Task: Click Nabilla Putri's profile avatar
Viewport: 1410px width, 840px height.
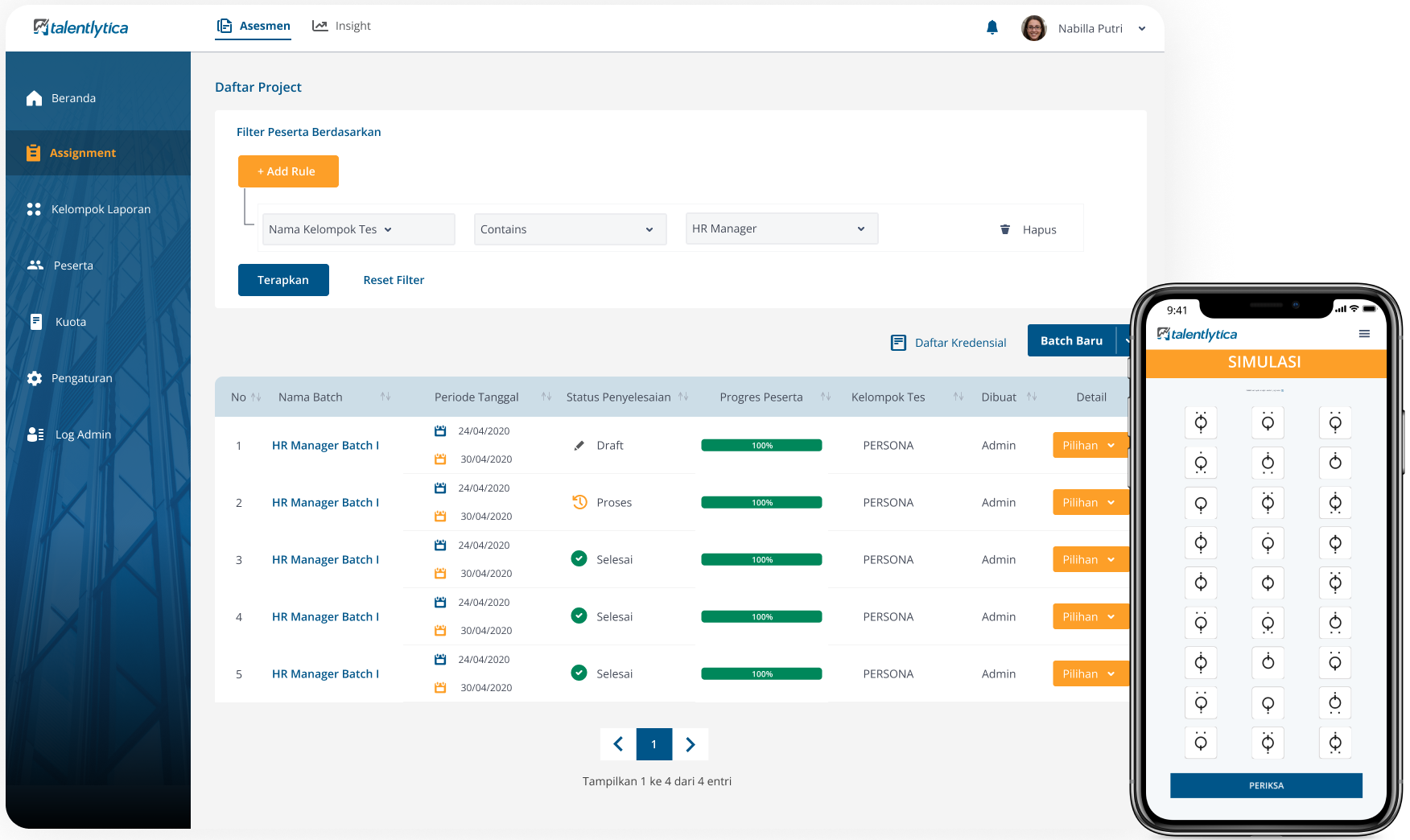Action: click(x=1034, y=28)
